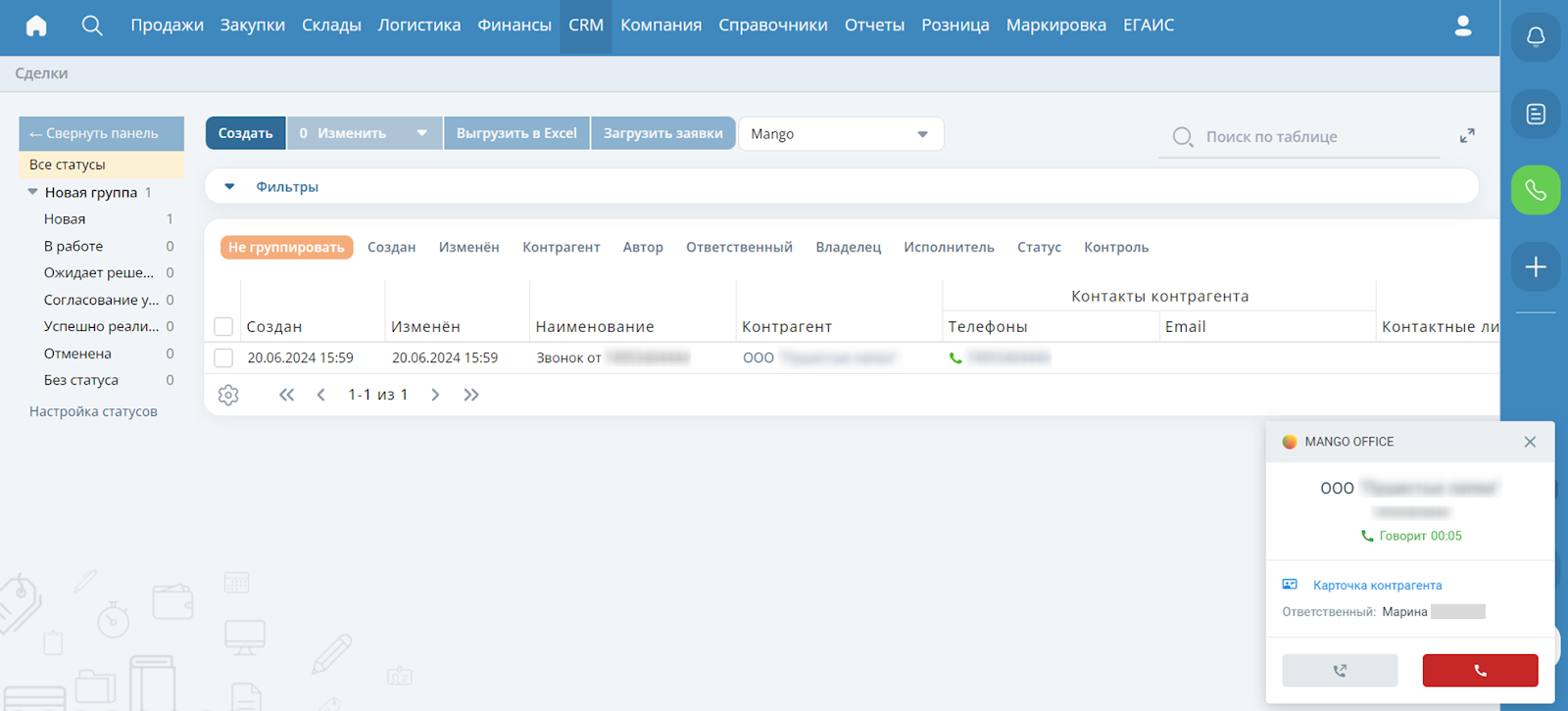
Task: Open the Отчеты menu
Action: click(874, 25)
